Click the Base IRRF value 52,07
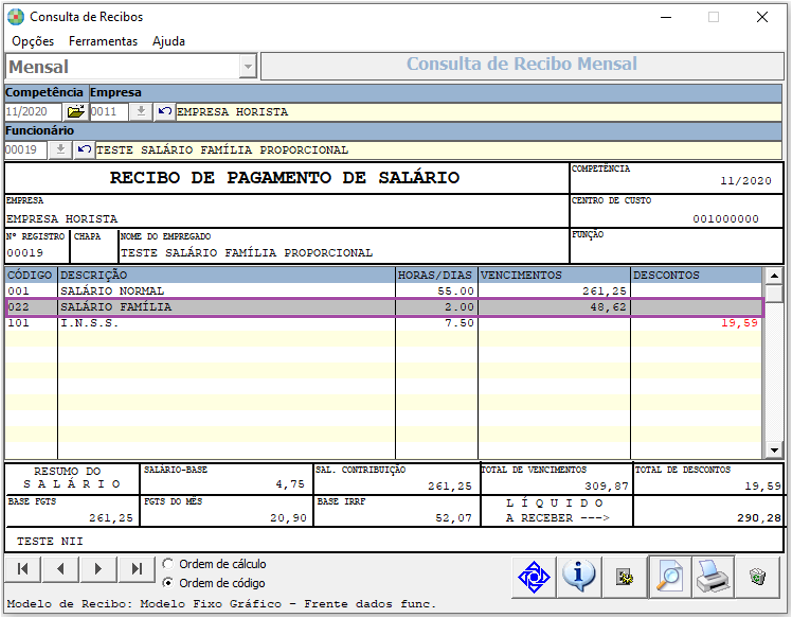Viewport: 791px width, 617px height. (x=454, y=518)
